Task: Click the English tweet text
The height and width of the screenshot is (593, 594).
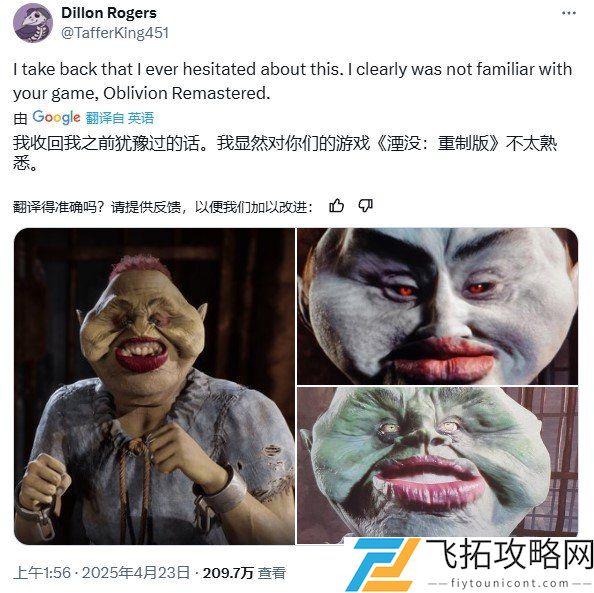Action: tap(292, 81)
